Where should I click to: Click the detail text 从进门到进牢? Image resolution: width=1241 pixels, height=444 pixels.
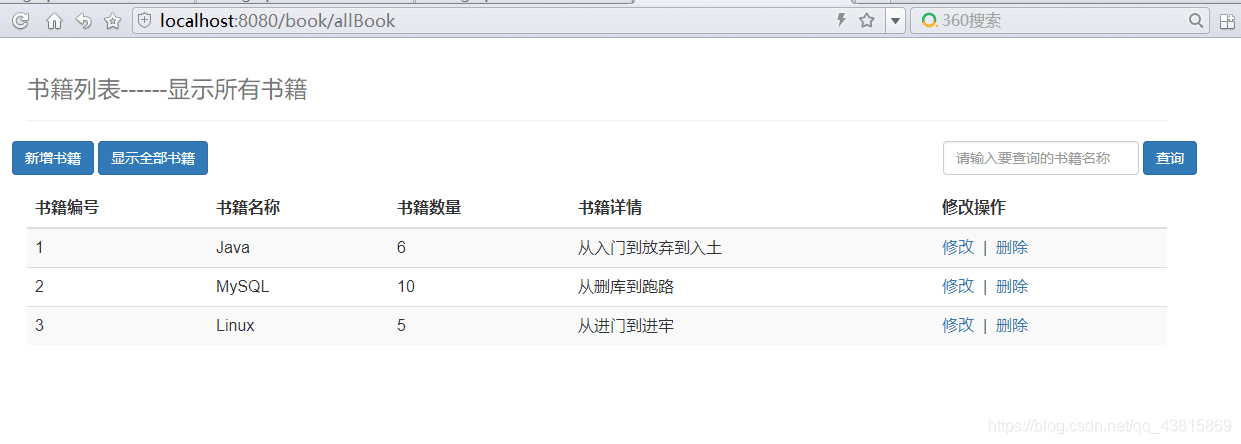[x=626, y=325]
